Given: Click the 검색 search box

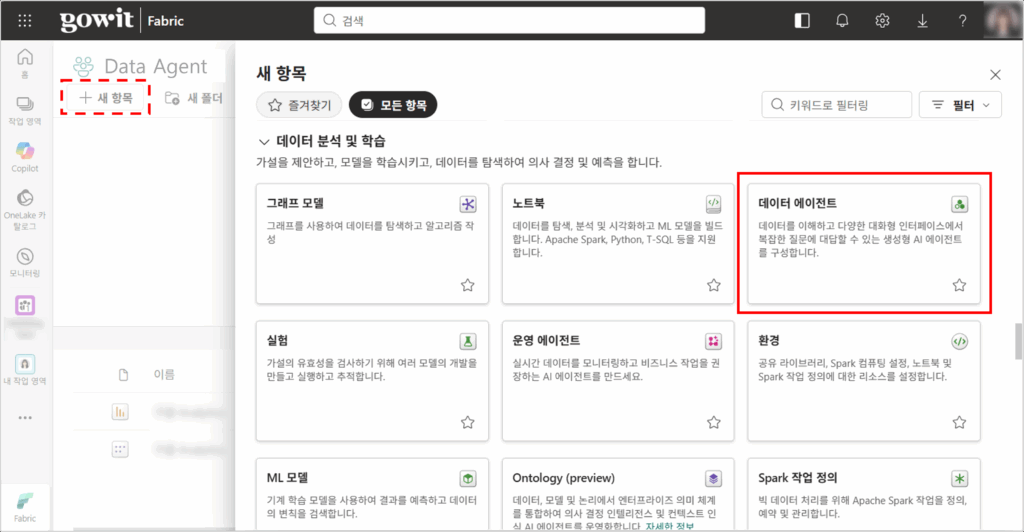Looking at the screenshot, I should point(509,20).
